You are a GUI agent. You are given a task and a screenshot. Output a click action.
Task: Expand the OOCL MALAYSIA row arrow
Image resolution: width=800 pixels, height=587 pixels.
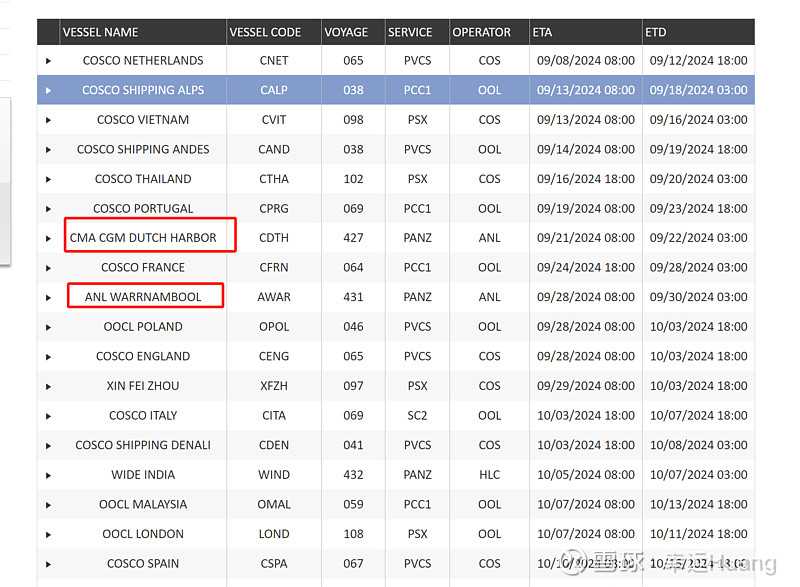coord(48,504)
